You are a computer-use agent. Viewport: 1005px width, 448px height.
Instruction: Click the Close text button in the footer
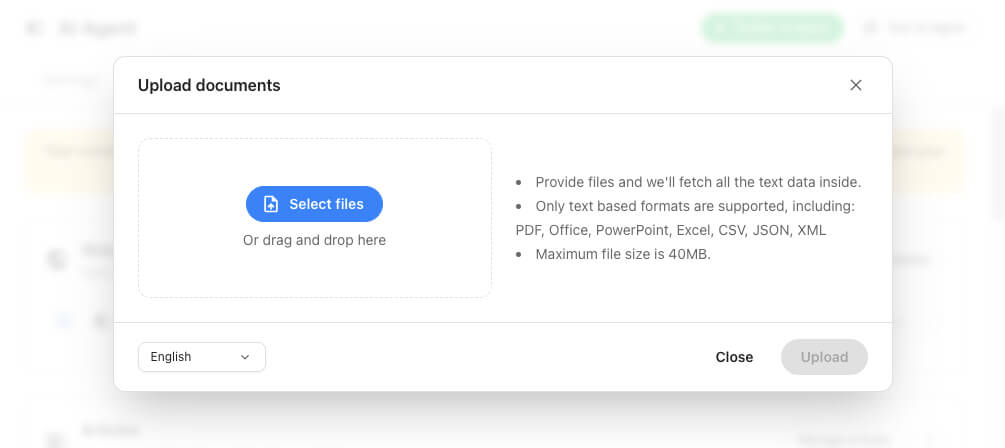tap(735, 357)
